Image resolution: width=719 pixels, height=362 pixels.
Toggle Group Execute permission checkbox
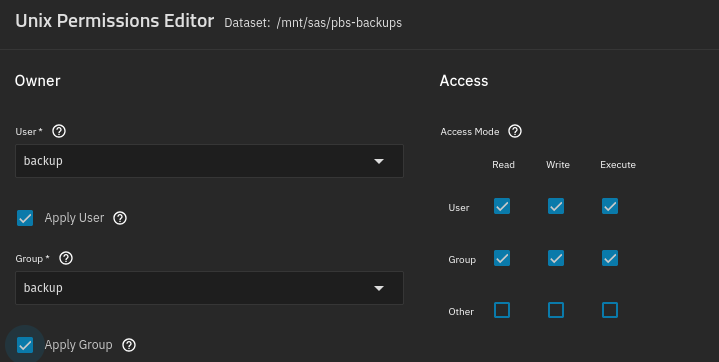tap(610, 258)
